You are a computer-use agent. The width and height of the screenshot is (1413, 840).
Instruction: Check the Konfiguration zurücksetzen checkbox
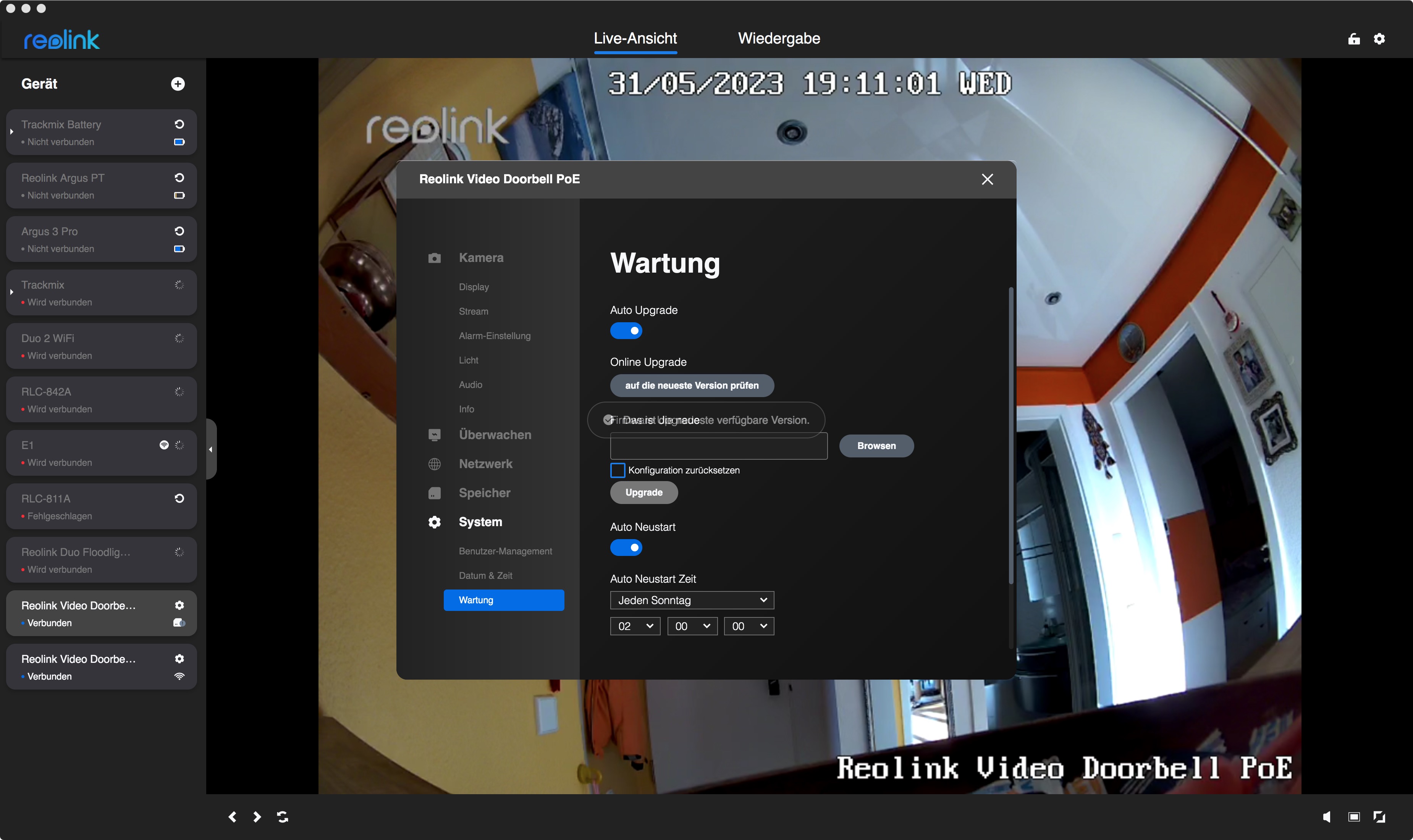pyautogui.click(x=618, y=470)
